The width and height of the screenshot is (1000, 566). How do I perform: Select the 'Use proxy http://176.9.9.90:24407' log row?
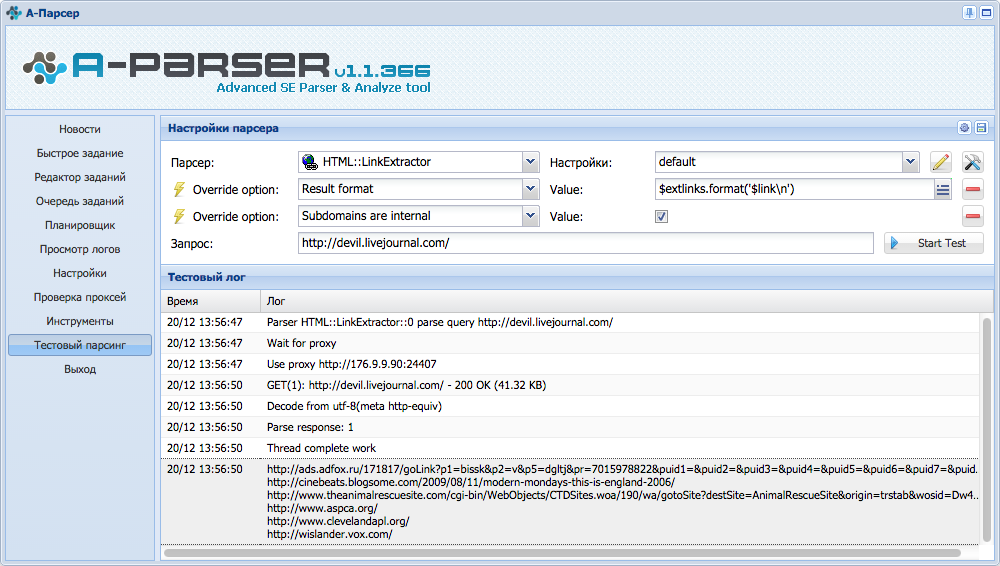[x=570, y=364]
